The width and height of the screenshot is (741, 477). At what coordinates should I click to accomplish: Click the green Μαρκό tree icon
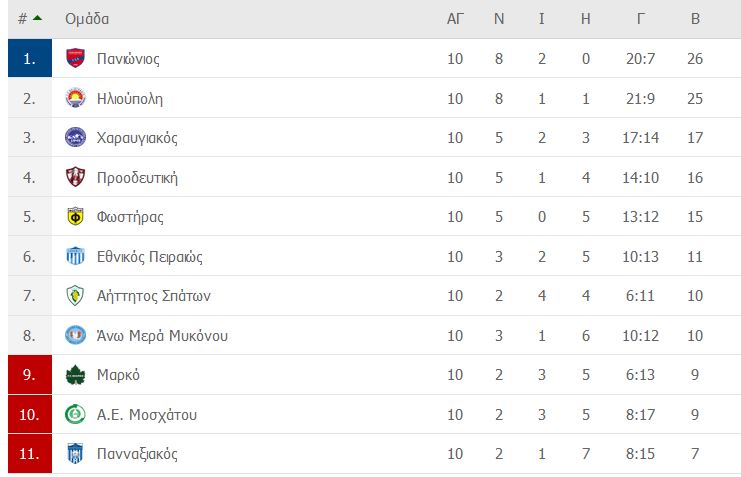[75, 375]
